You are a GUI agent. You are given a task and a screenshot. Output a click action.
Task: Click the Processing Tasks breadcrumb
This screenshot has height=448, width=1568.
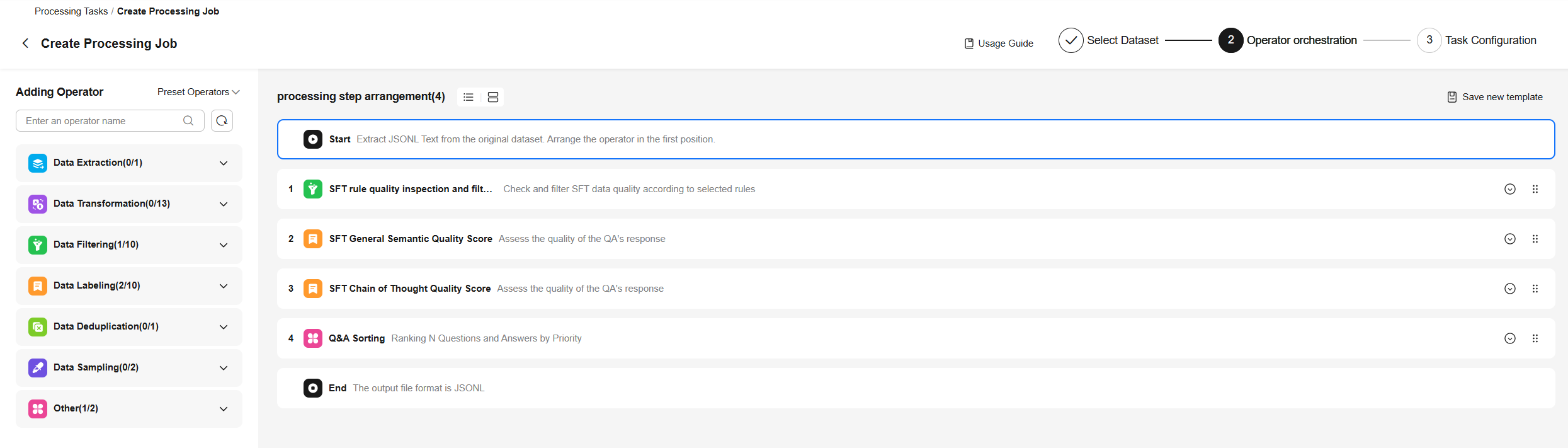tap(71, 11)
